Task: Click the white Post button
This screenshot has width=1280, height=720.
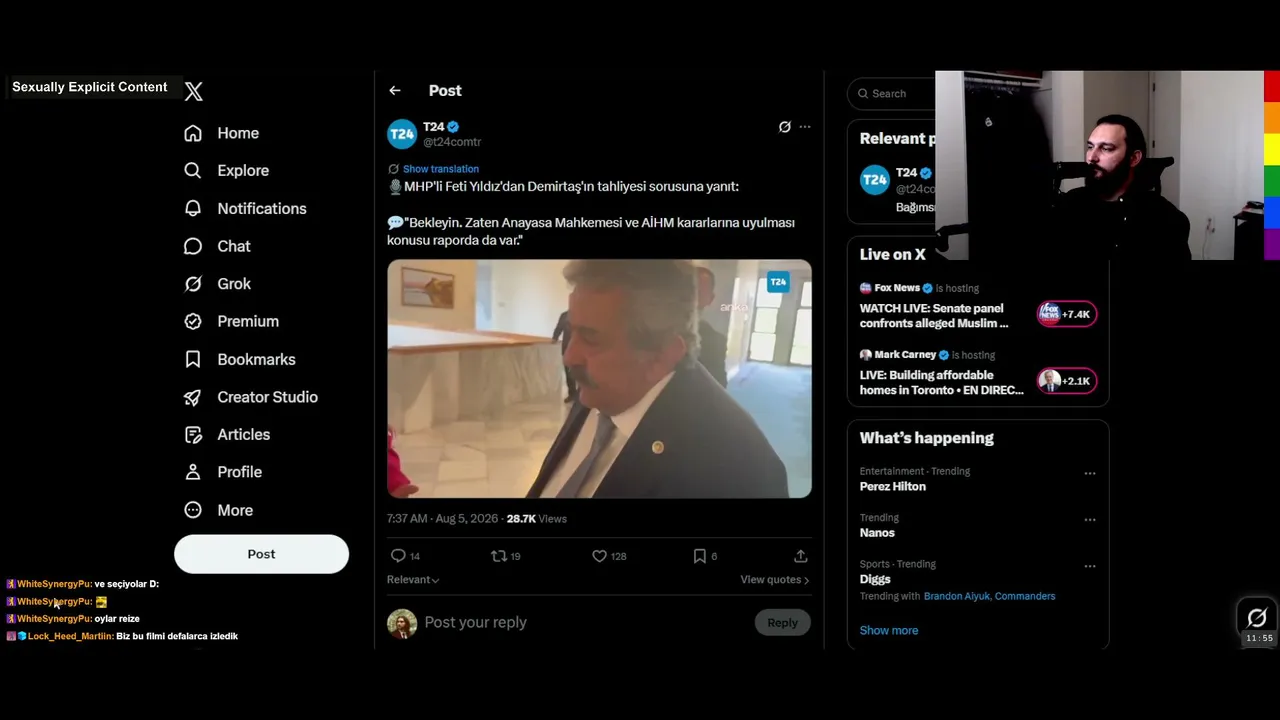Action: [261, 554]
